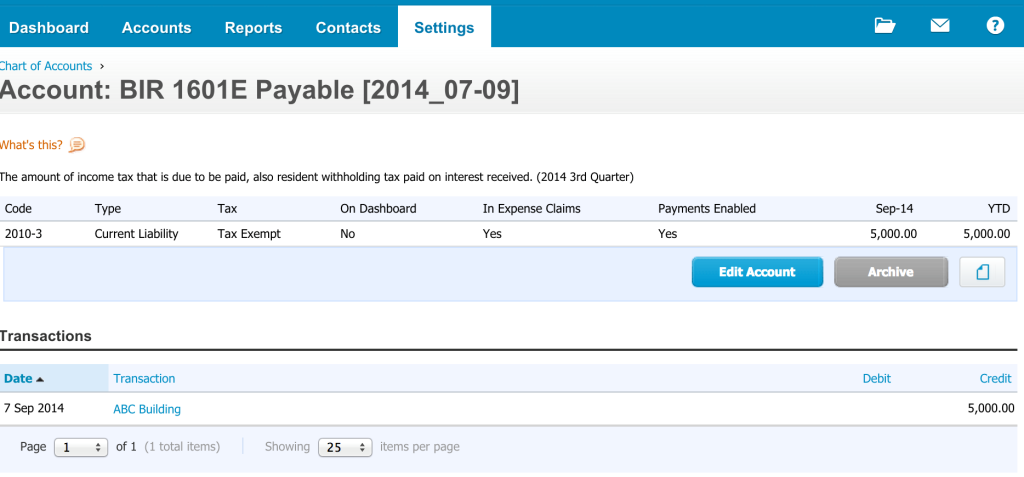Open the Accounts menu
Screen dimensions: 1024x477
point(157,27)
